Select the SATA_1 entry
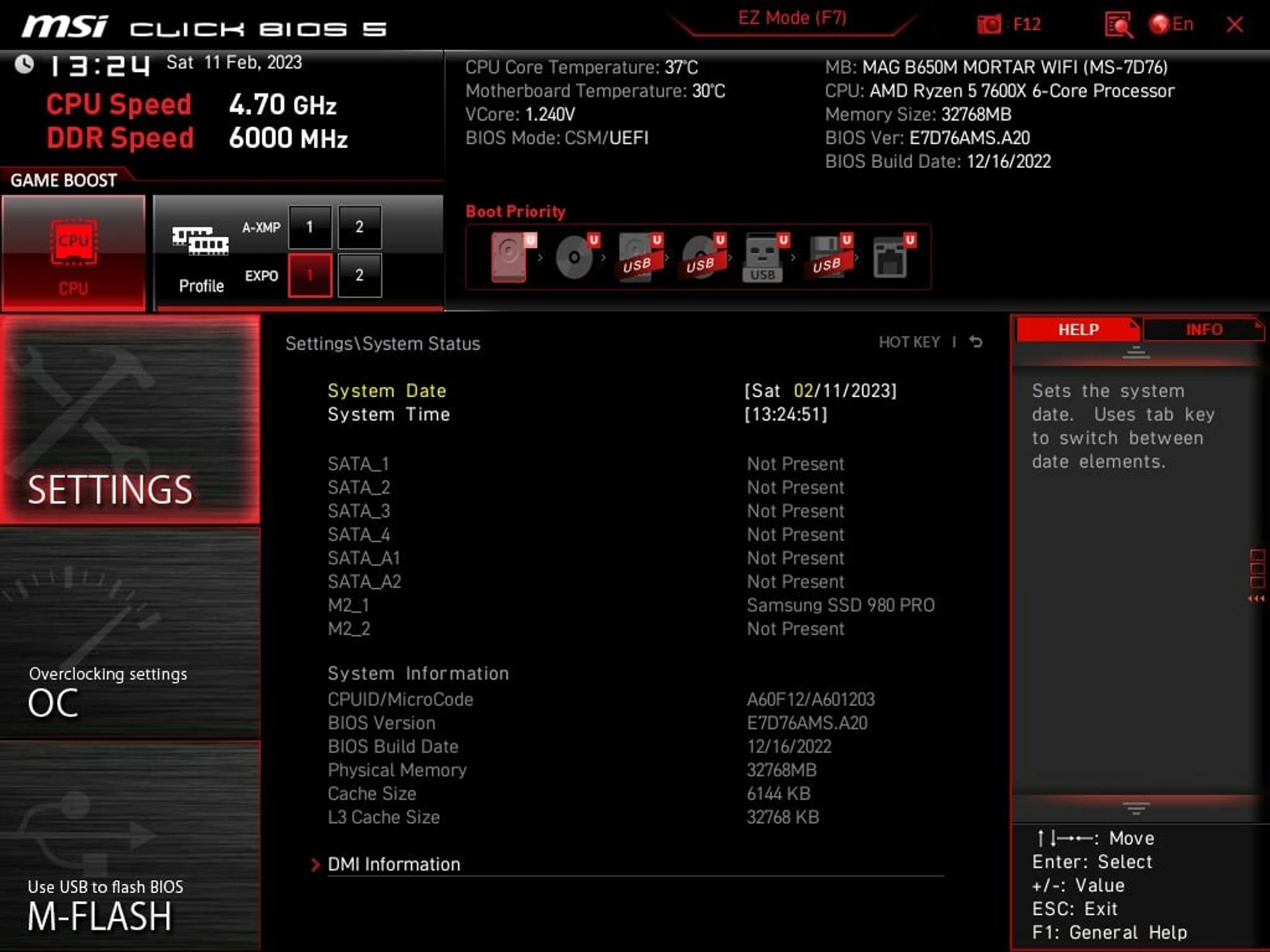This screenshot has height=952, width=1270. [359, 464]
